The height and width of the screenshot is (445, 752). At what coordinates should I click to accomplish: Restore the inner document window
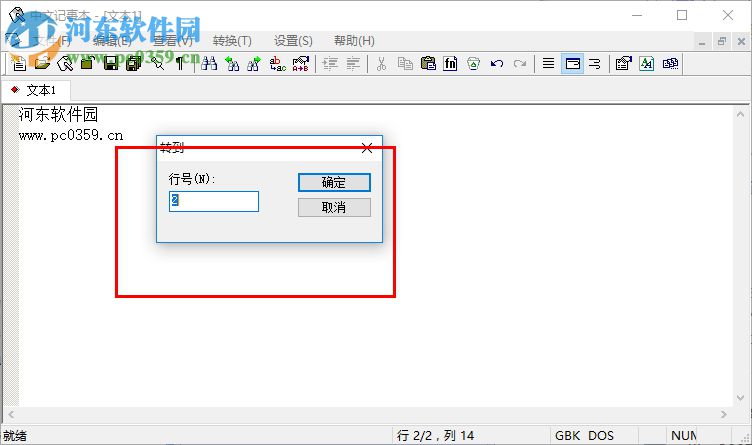click(x=722, y=42)
